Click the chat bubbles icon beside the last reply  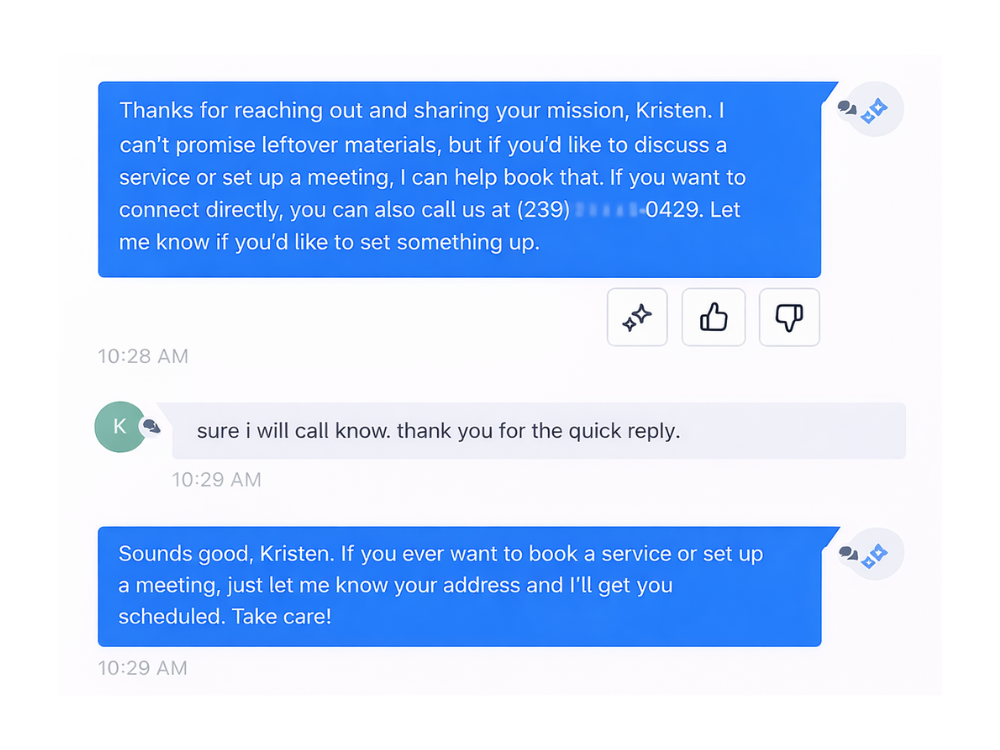(848, 553)
